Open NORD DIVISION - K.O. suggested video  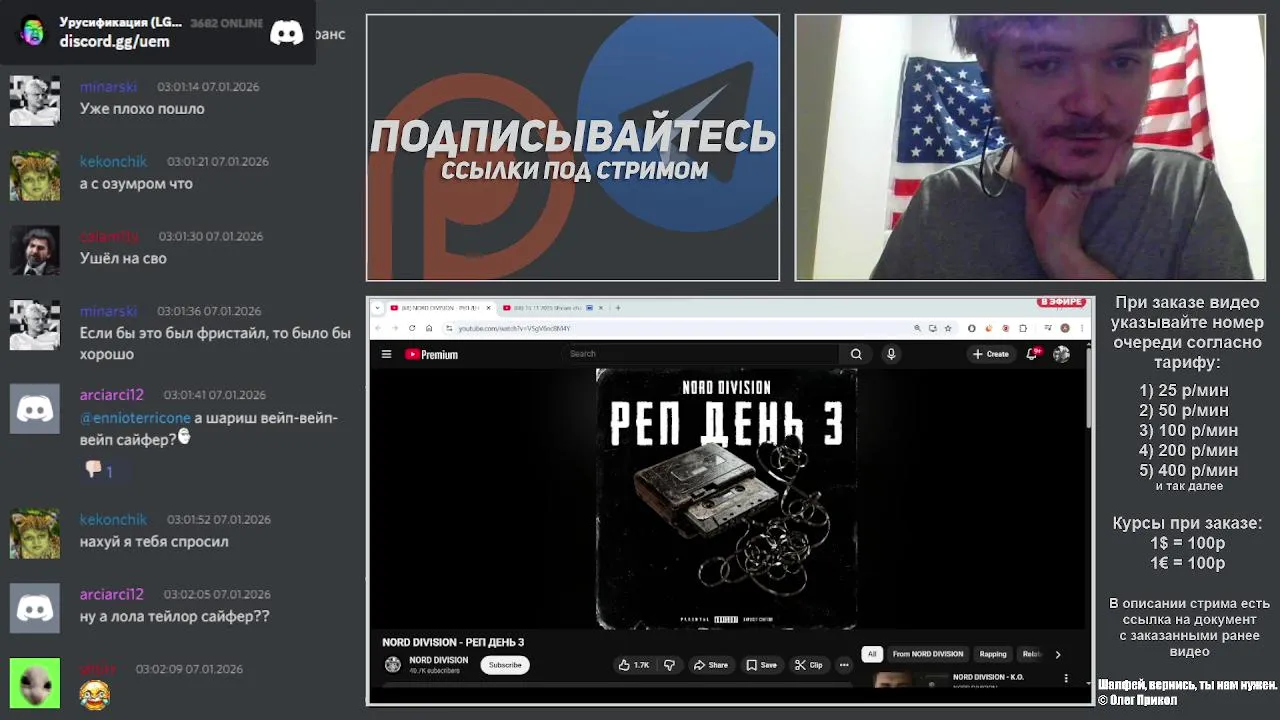[x=988, y=677]
